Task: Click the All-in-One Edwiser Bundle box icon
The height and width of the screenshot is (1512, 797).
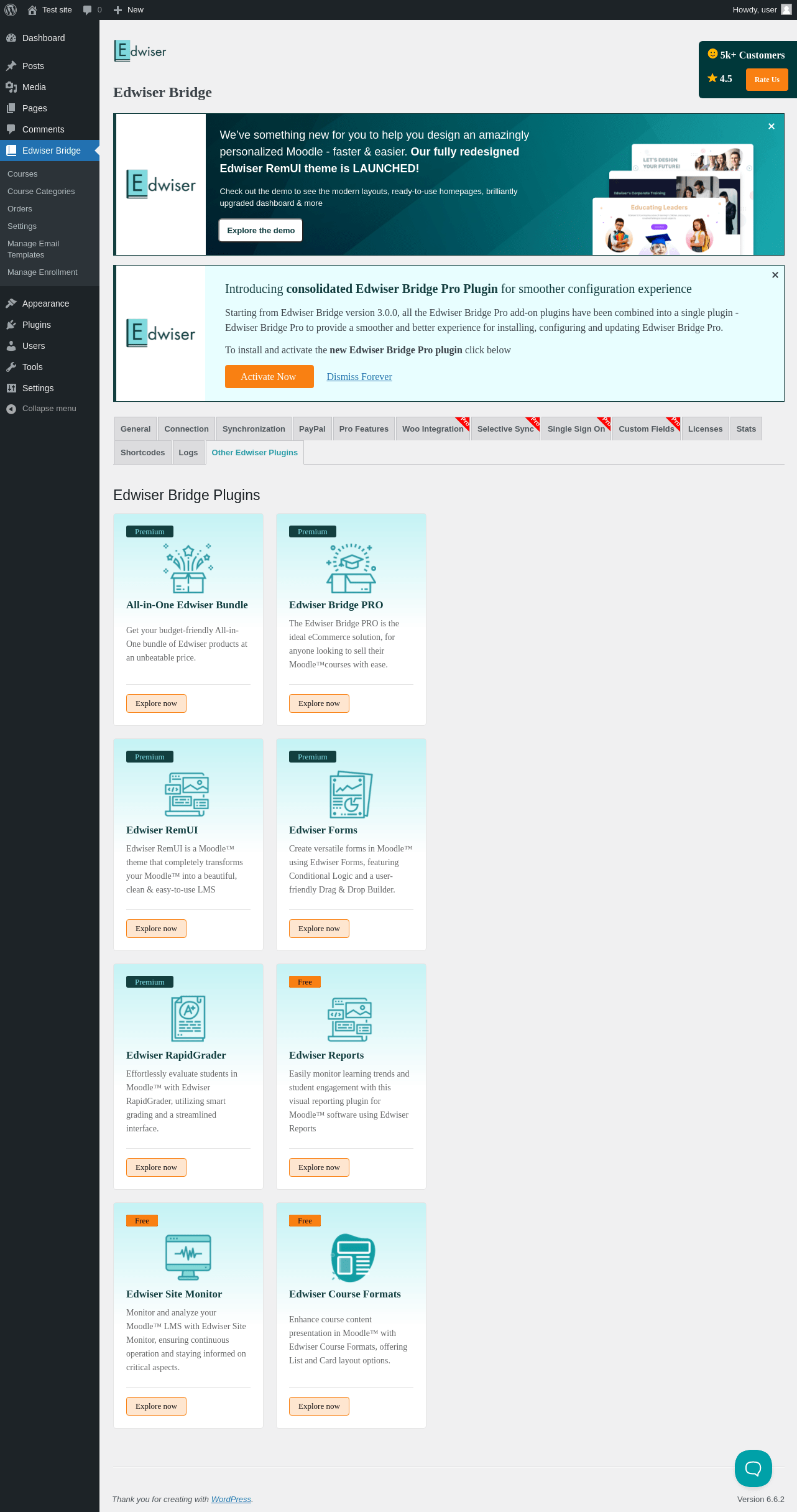Action: click(188, 568)
